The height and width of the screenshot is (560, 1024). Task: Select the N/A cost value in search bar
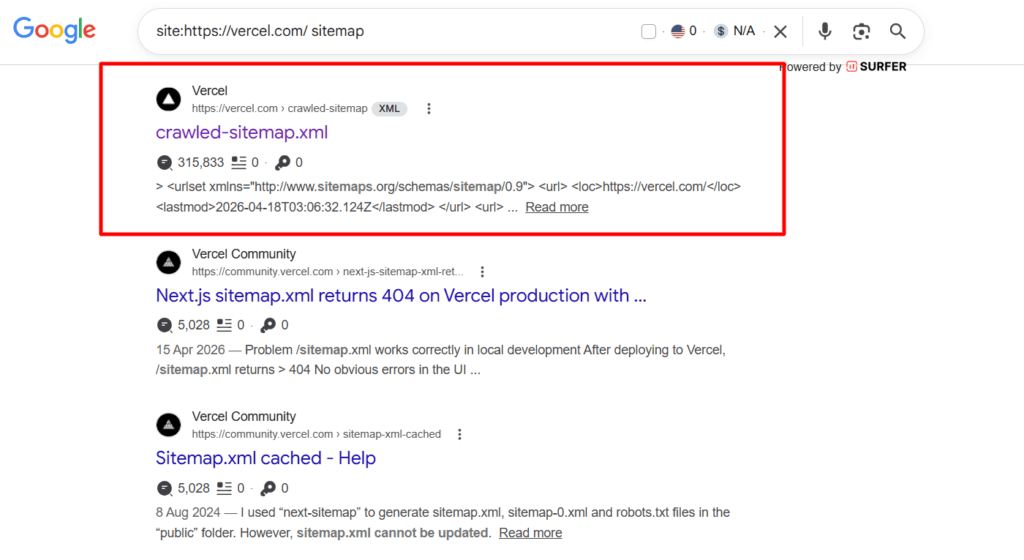(x=744, y=31)
